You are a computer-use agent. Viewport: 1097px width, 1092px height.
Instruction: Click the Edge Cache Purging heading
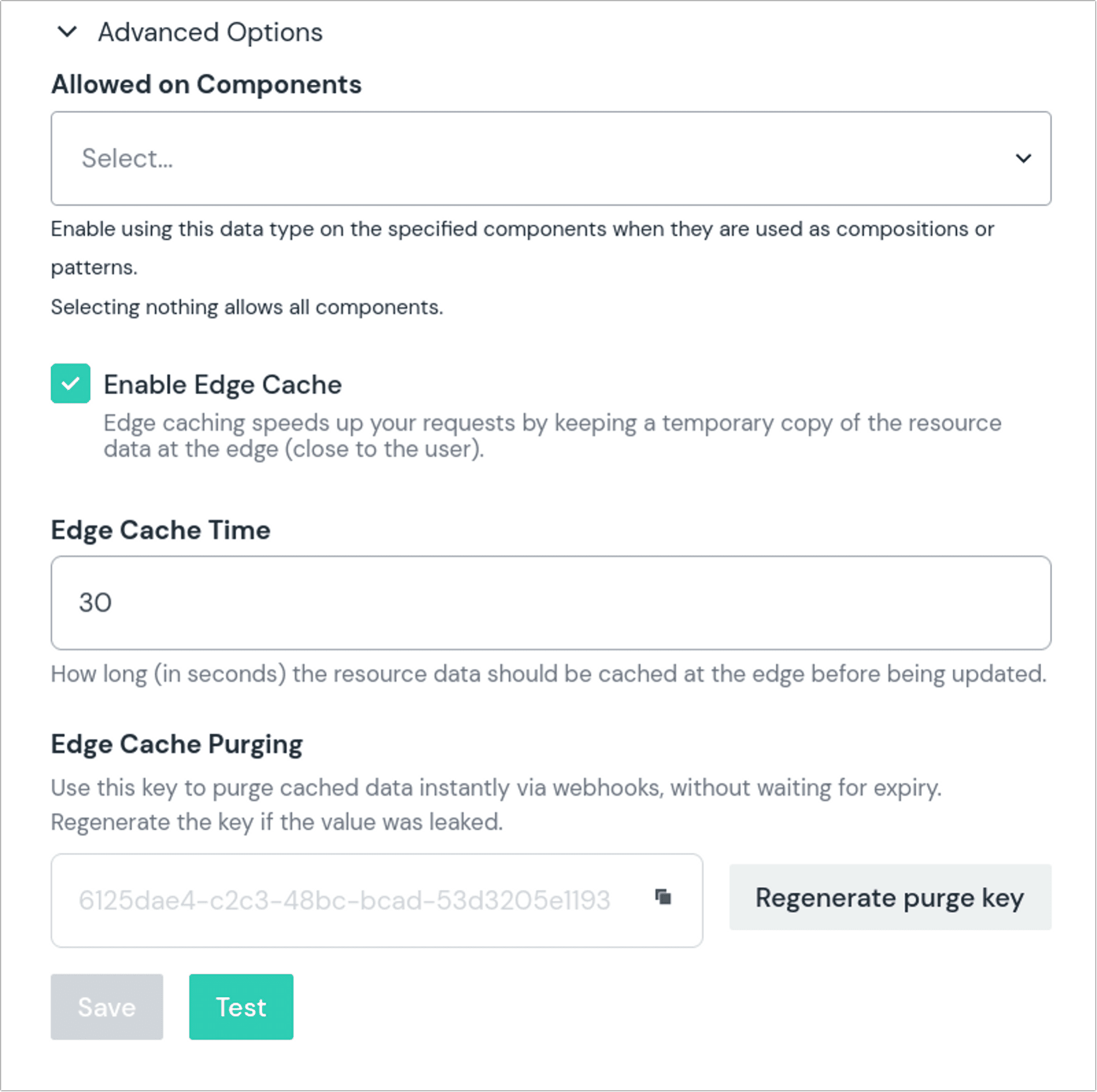tap(177, 744)
